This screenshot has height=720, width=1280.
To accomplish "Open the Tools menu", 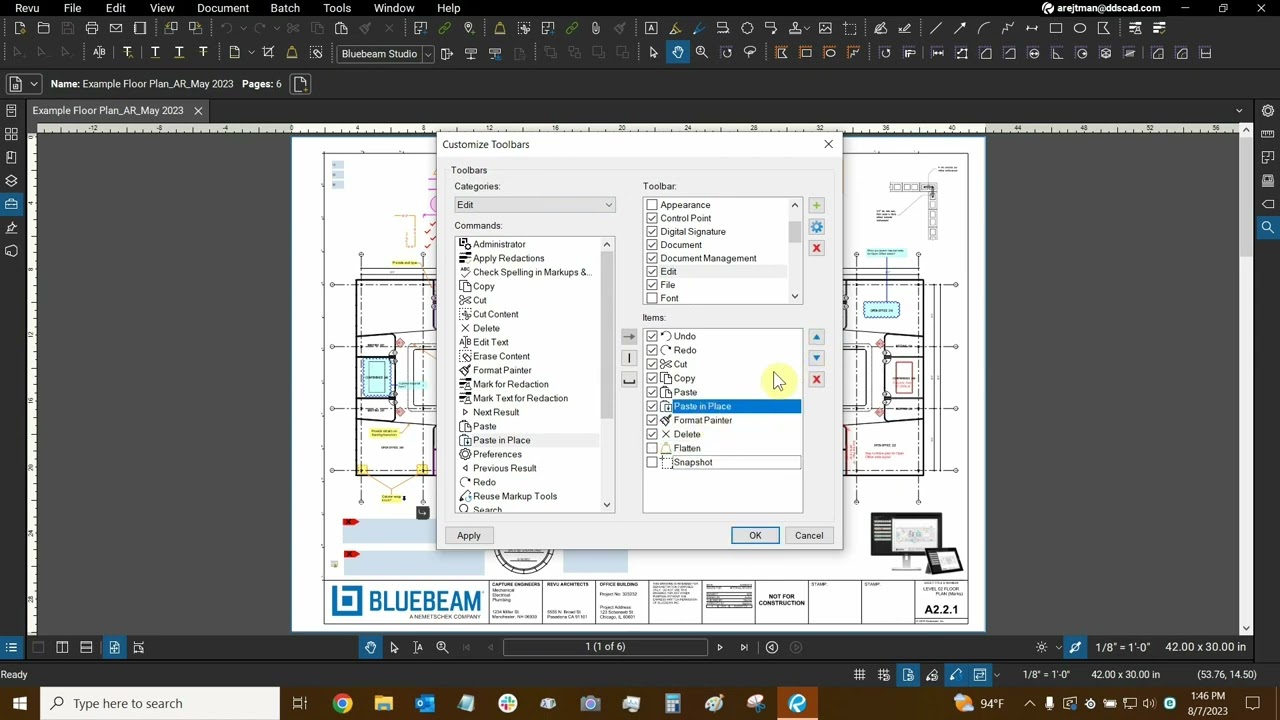I will (337, 8).
